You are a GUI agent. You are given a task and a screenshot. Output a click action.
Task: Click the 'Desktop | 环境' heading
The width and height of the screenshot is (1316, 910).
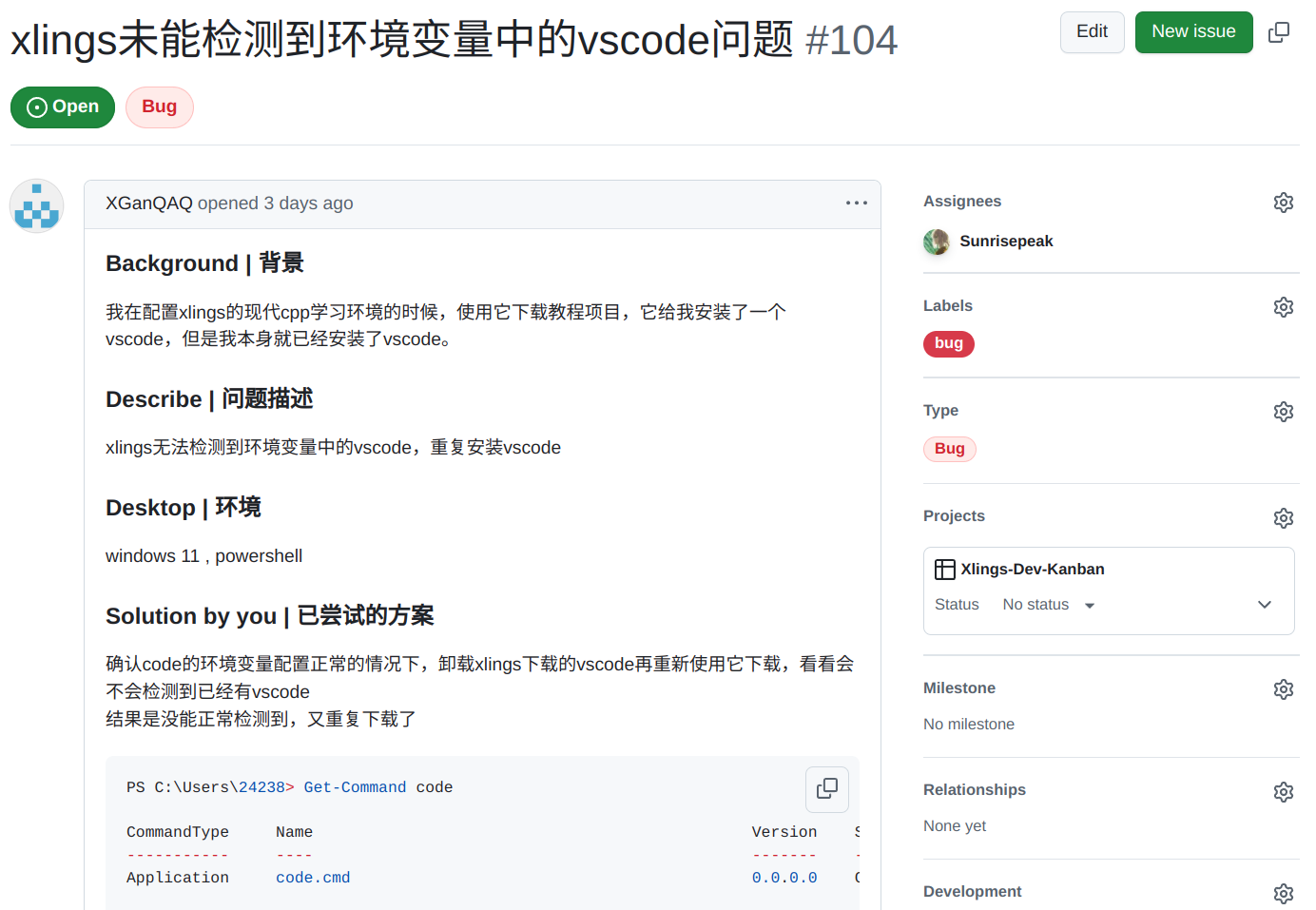[x=184, y=508]
